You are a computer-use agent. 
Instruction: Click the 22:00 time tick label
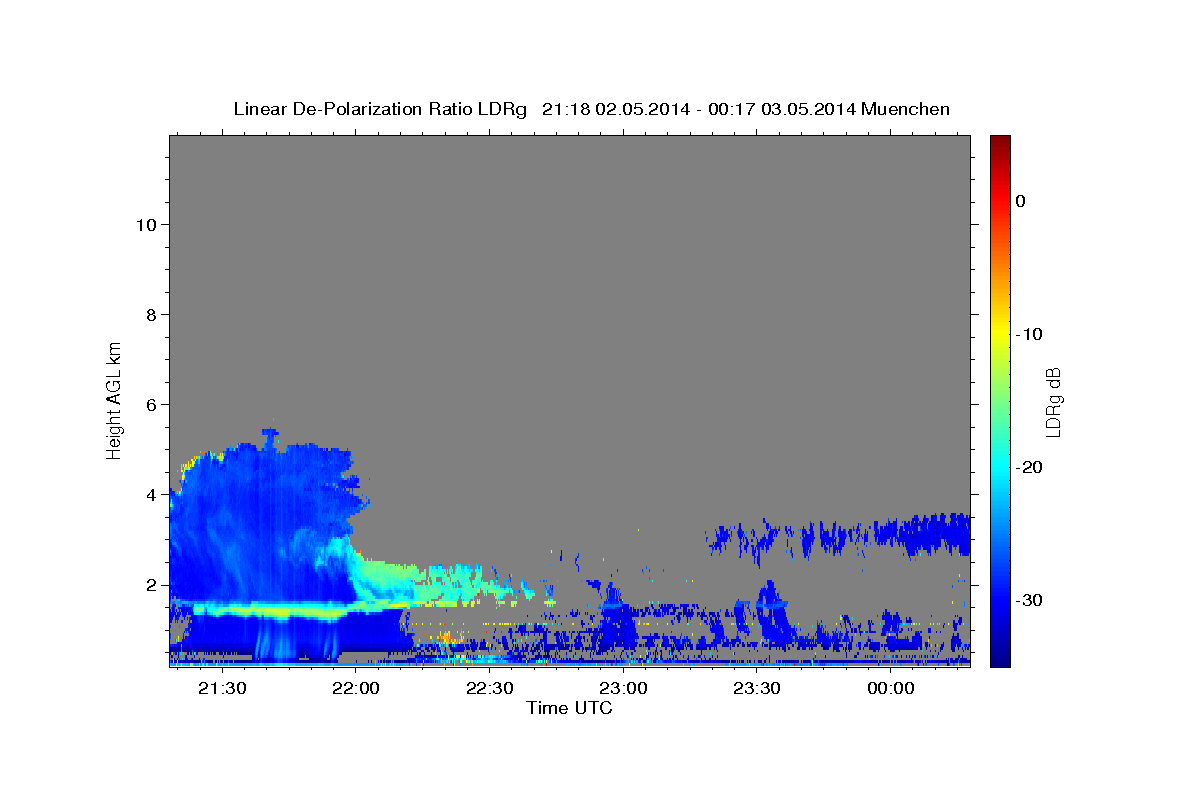pyautogui.click(x=356, y=688)
